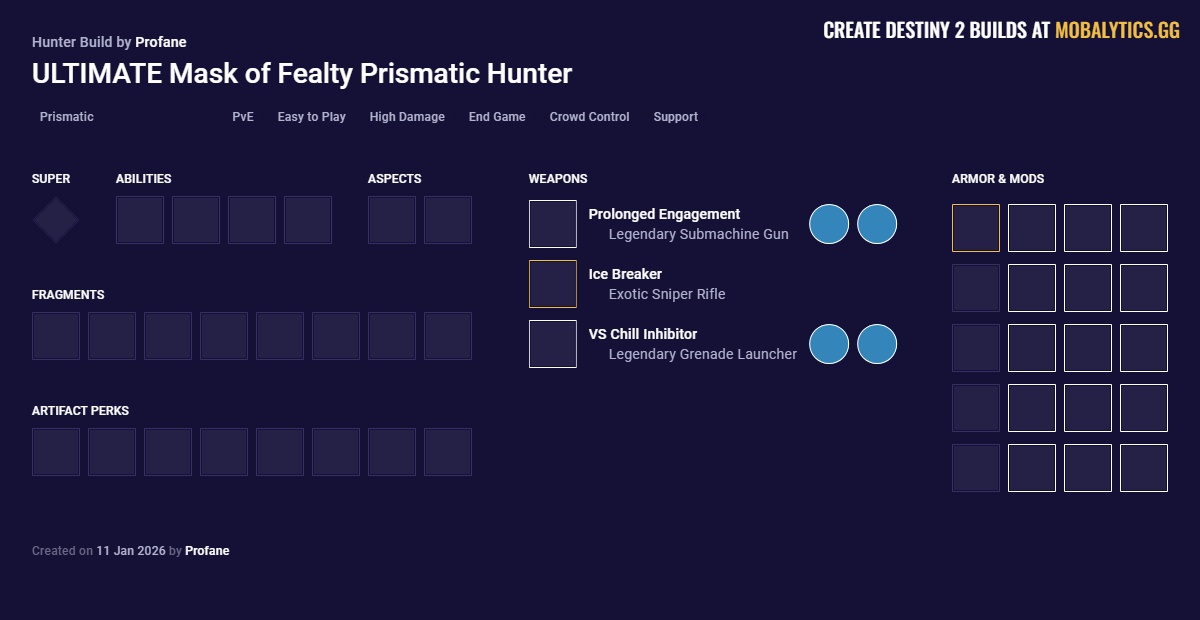Enable the first Artifact Perks slot

[x=56, y=451]
